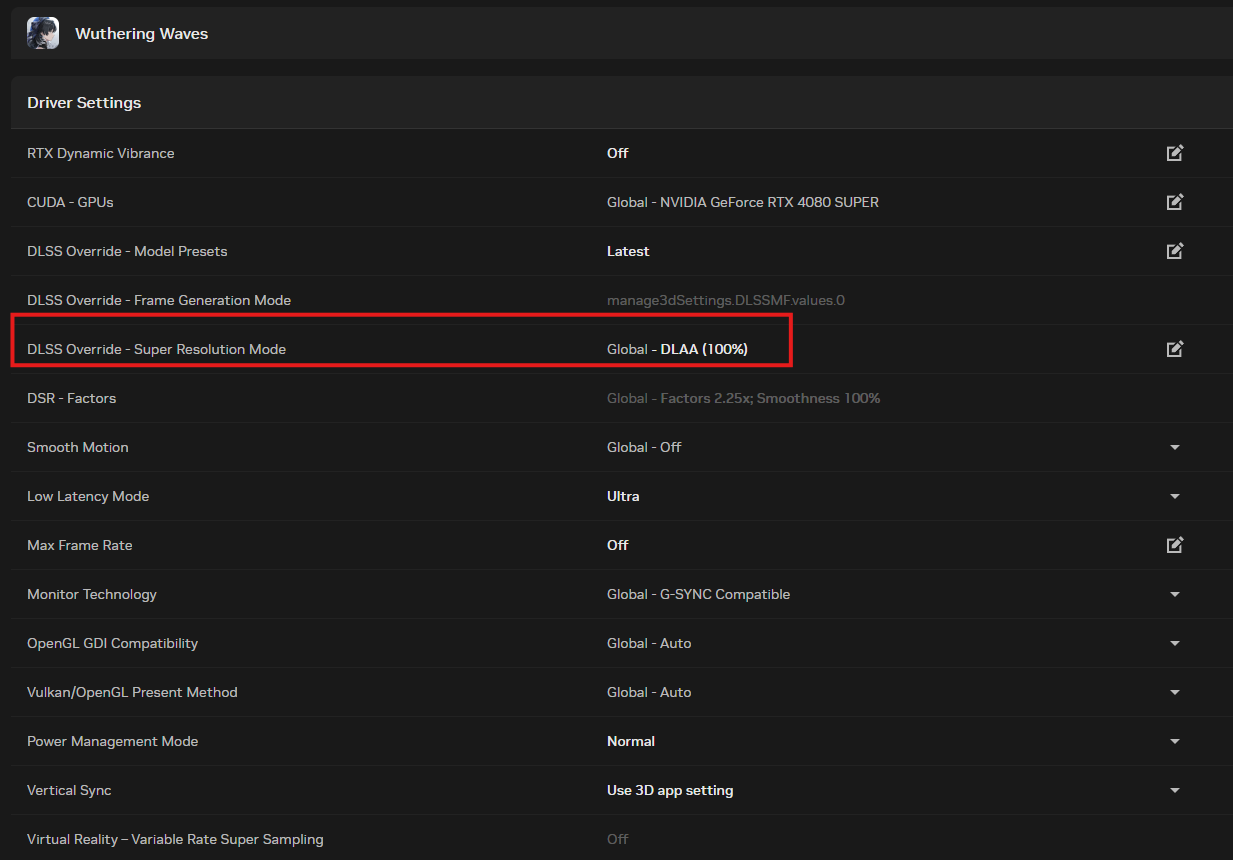Click the Wuthering Waves title text

[x=141, y=34]
